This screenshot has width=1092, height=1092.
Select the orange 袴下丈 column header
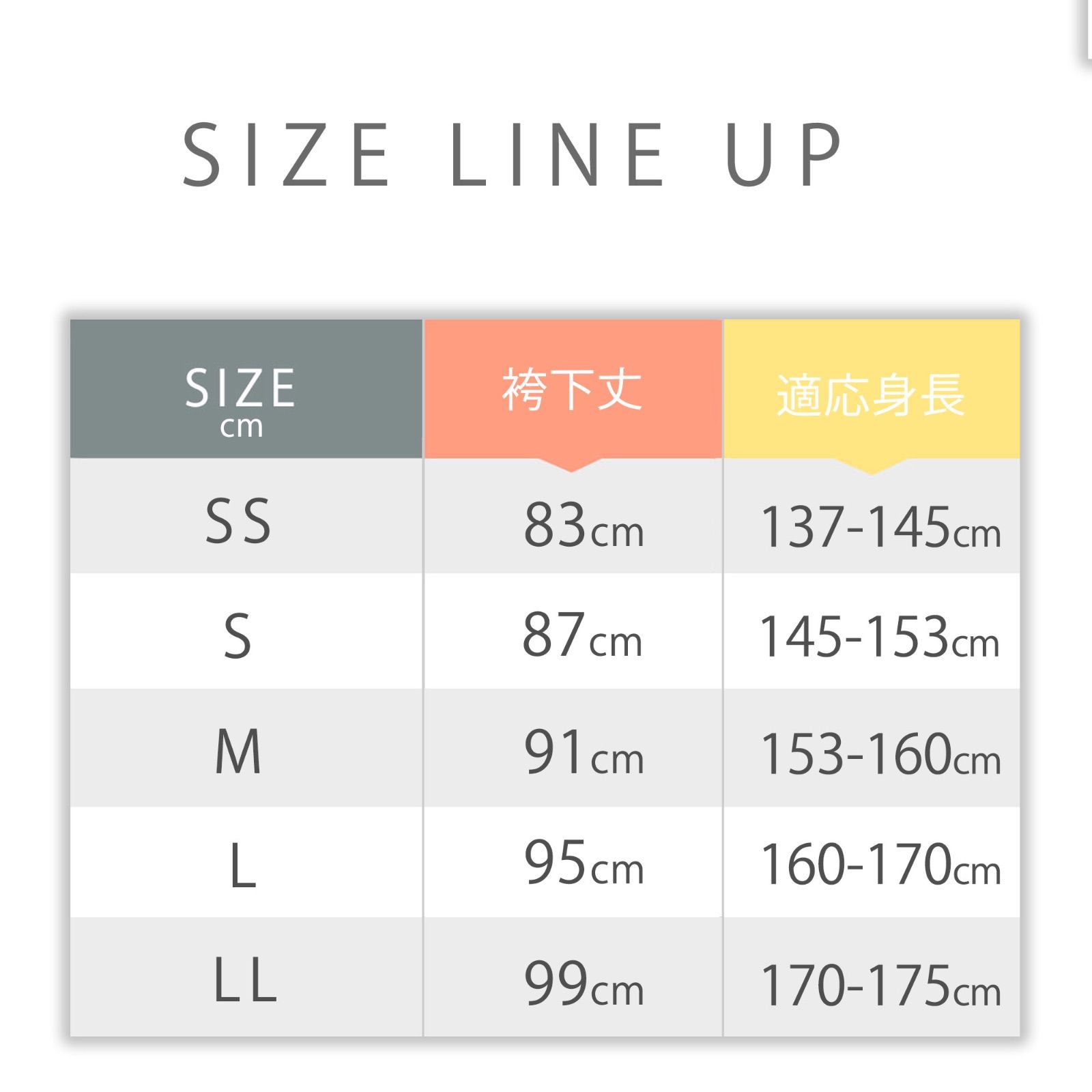point(572,390)
